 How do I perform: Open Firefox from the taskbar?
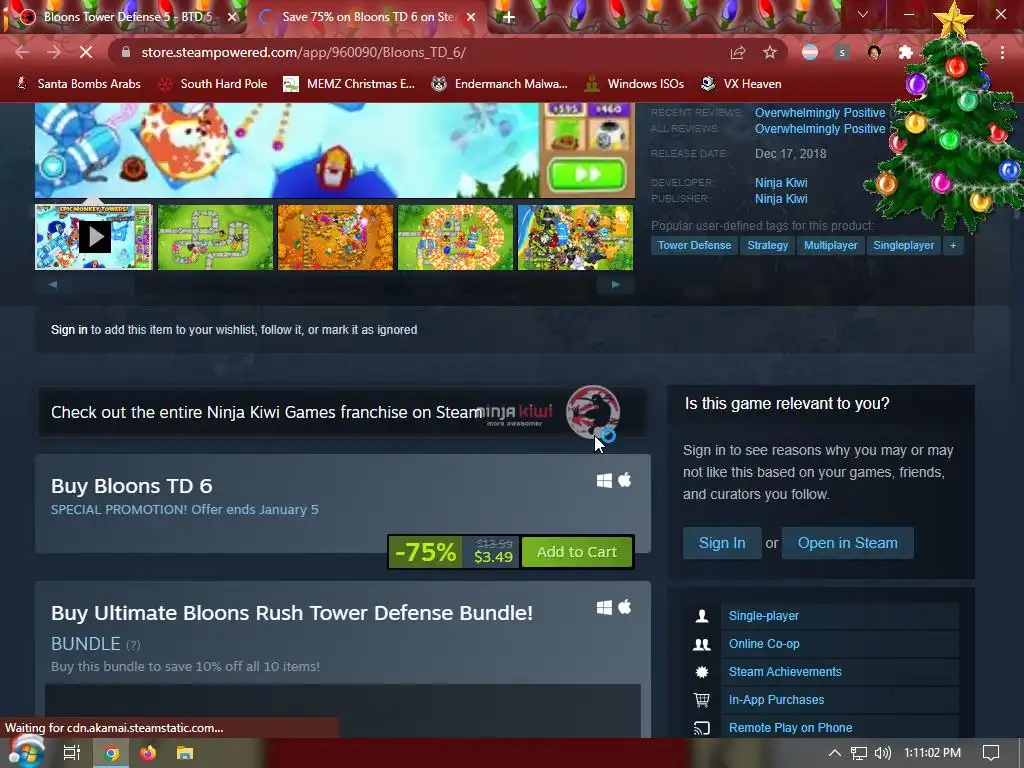tap(148, 753)
